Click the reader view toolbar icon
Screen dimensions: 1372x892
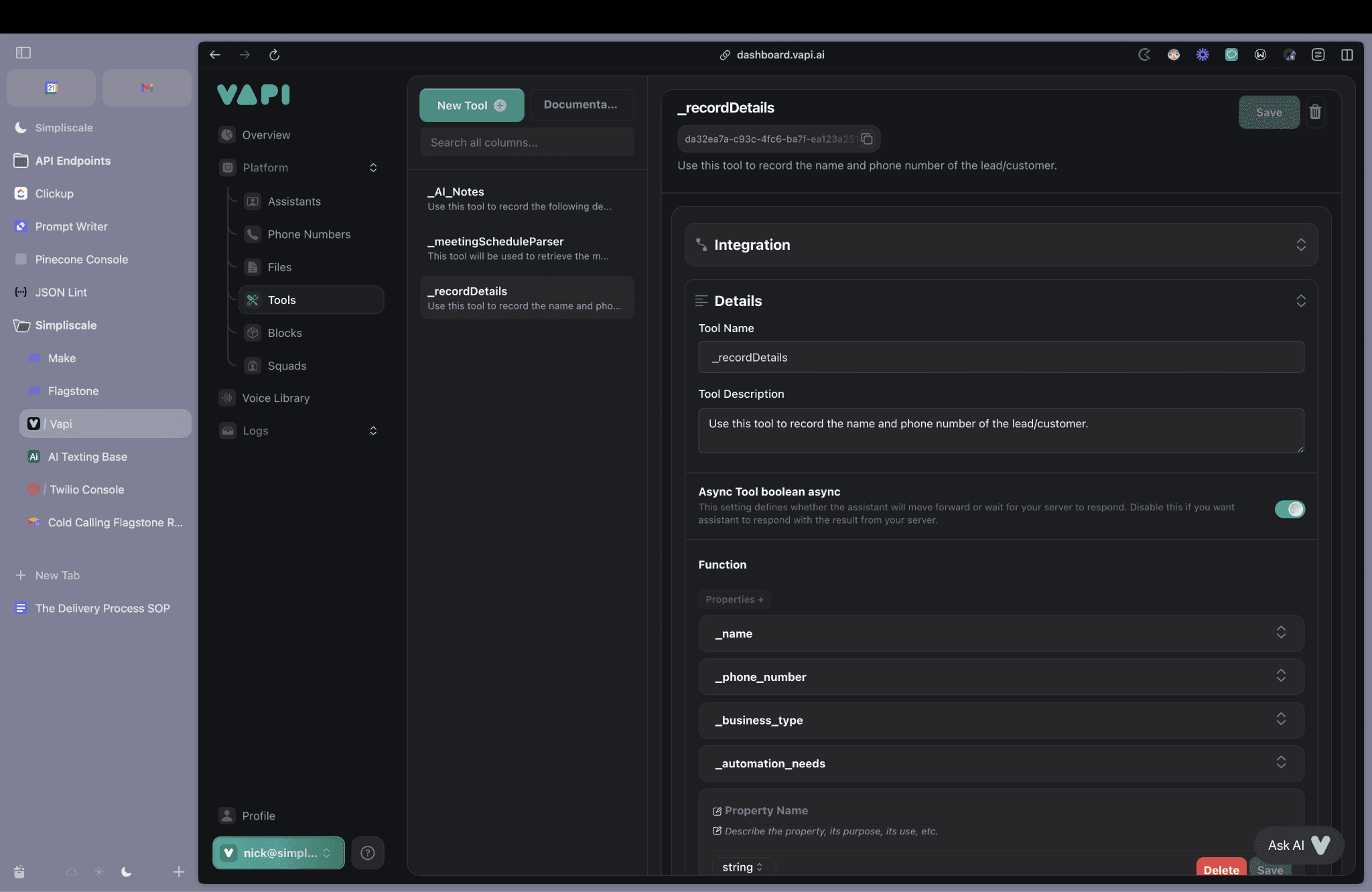[x=1318, y=55]
